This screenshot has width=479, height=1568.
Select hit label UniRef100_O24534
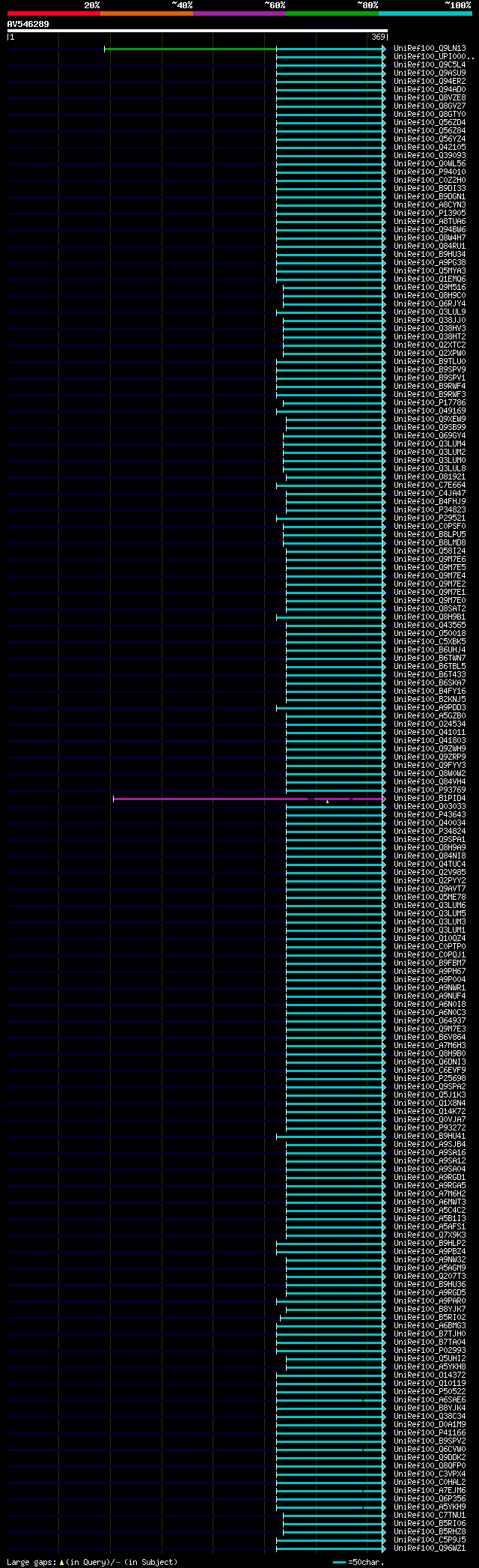(x=430, y=724)
